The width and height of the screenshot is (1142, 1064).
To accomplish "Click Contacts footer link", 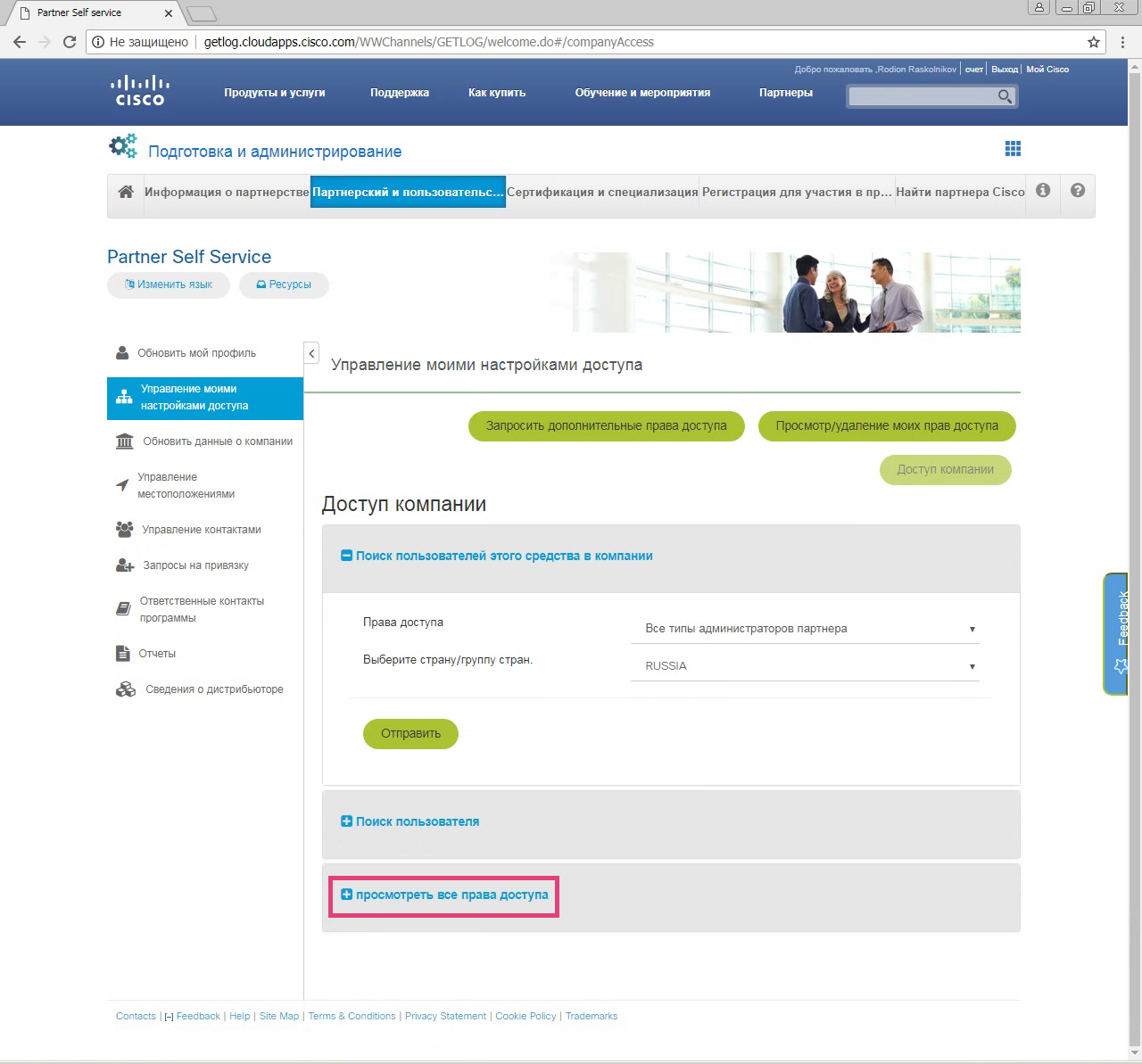I will click(x=136, y=1016).
